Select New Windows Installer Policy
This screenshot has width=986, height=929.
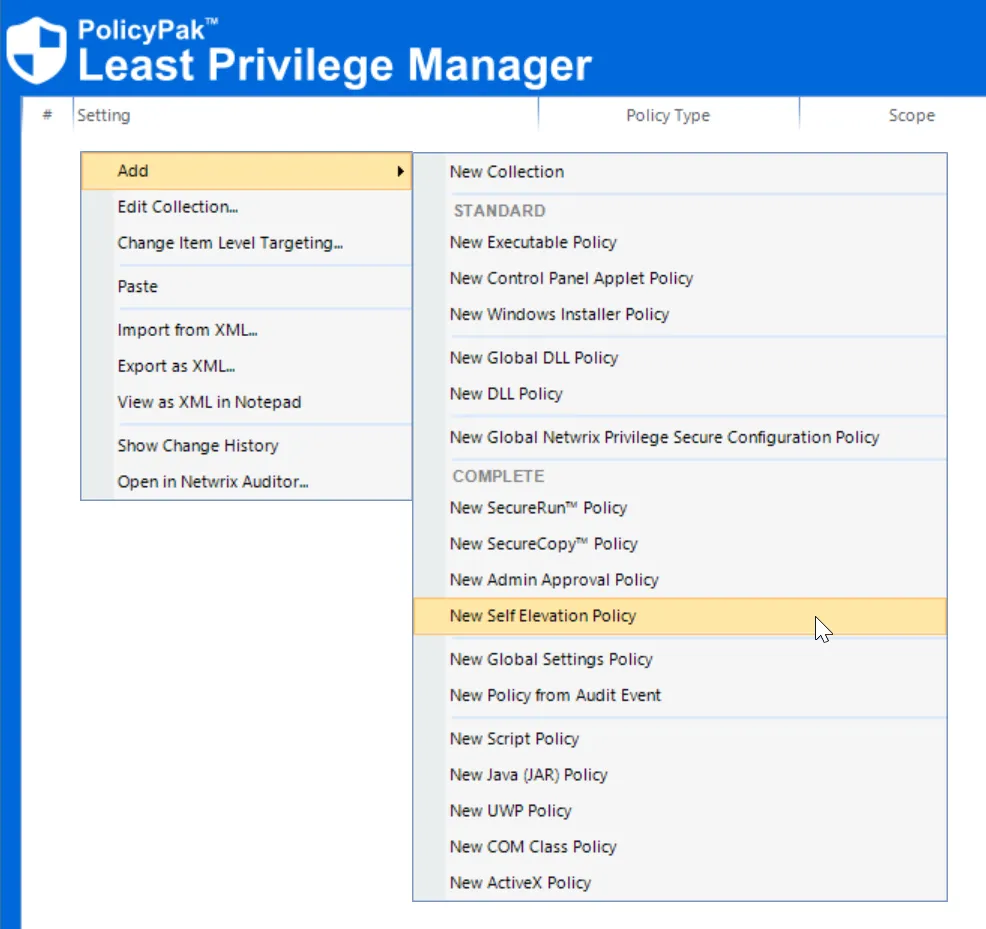point(559,314)
